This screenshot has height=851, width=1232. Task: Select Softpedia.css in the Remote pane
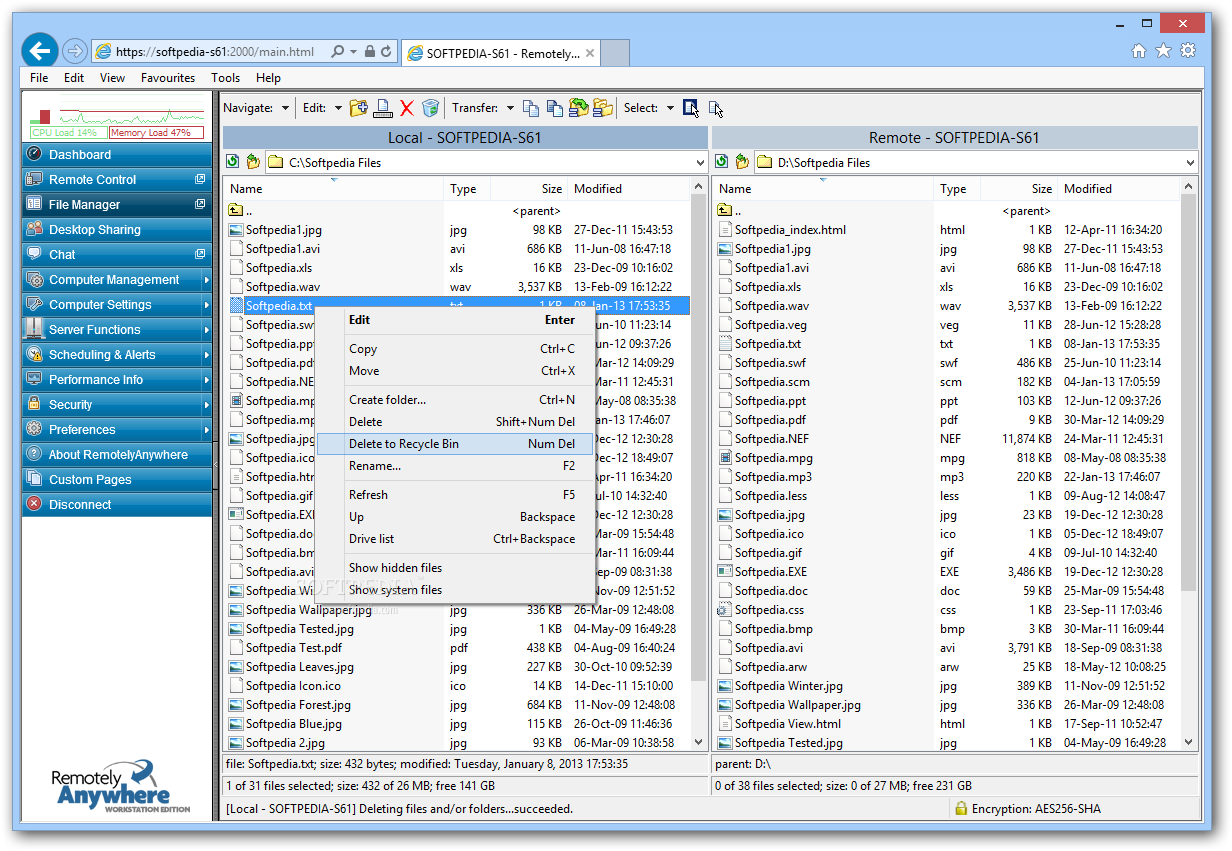tap(769, 610)
